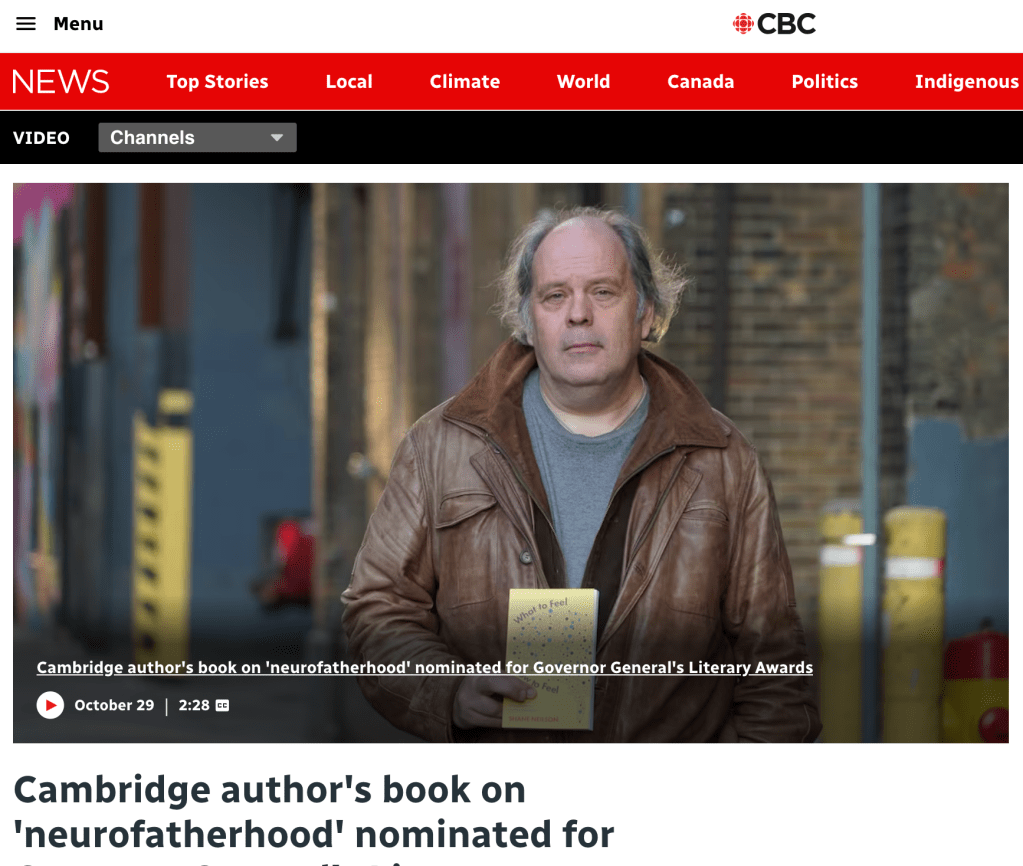Go to Indigenous news section

click(x=967, y=82)
